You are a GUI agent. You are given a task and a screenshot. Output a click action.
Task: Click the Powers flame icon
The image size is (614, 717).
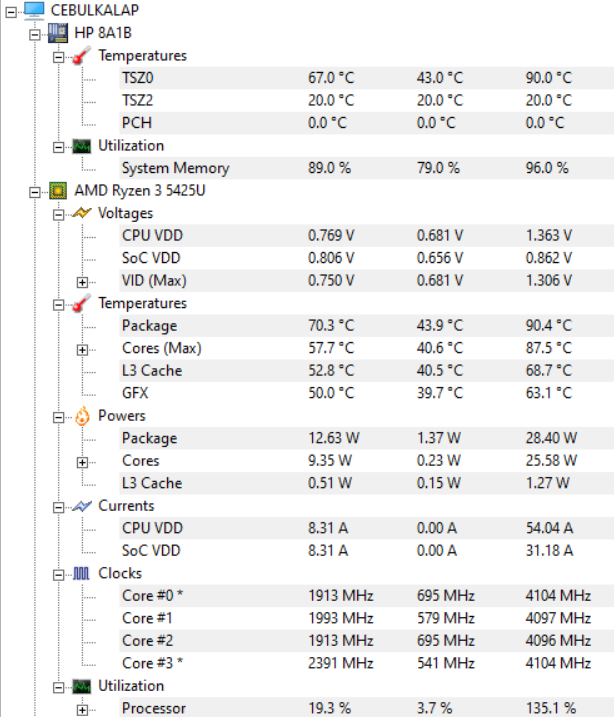click(82, 416)
